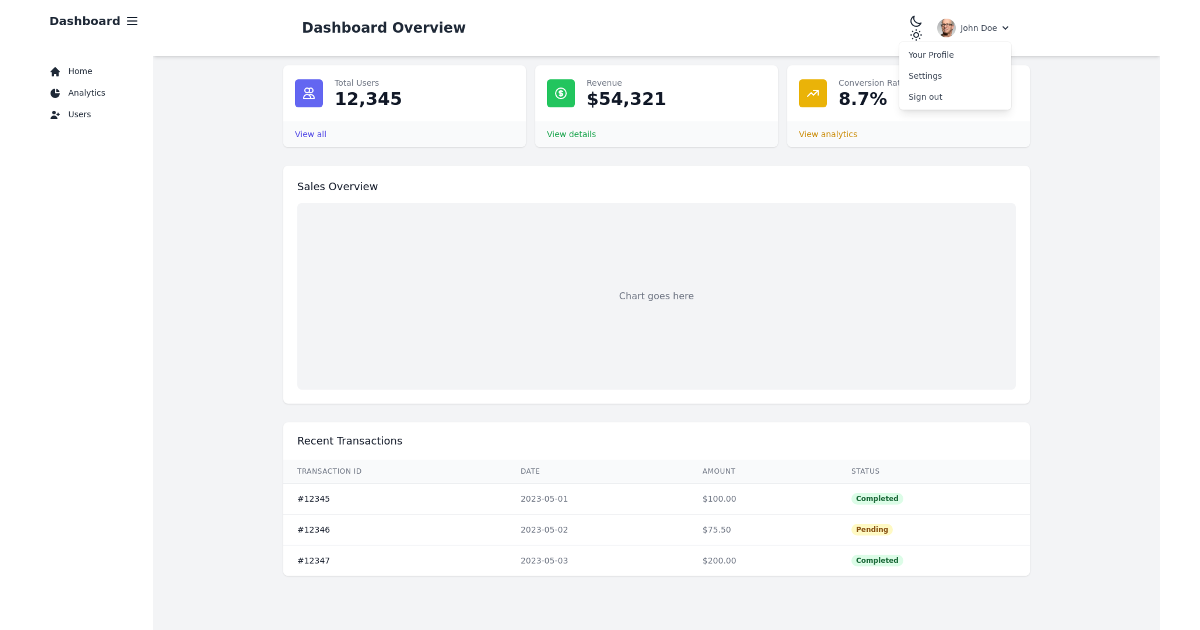The image size is (1200, 630).
Task: Switch to light mode via the sun toggle
Action: coord(916,36)
